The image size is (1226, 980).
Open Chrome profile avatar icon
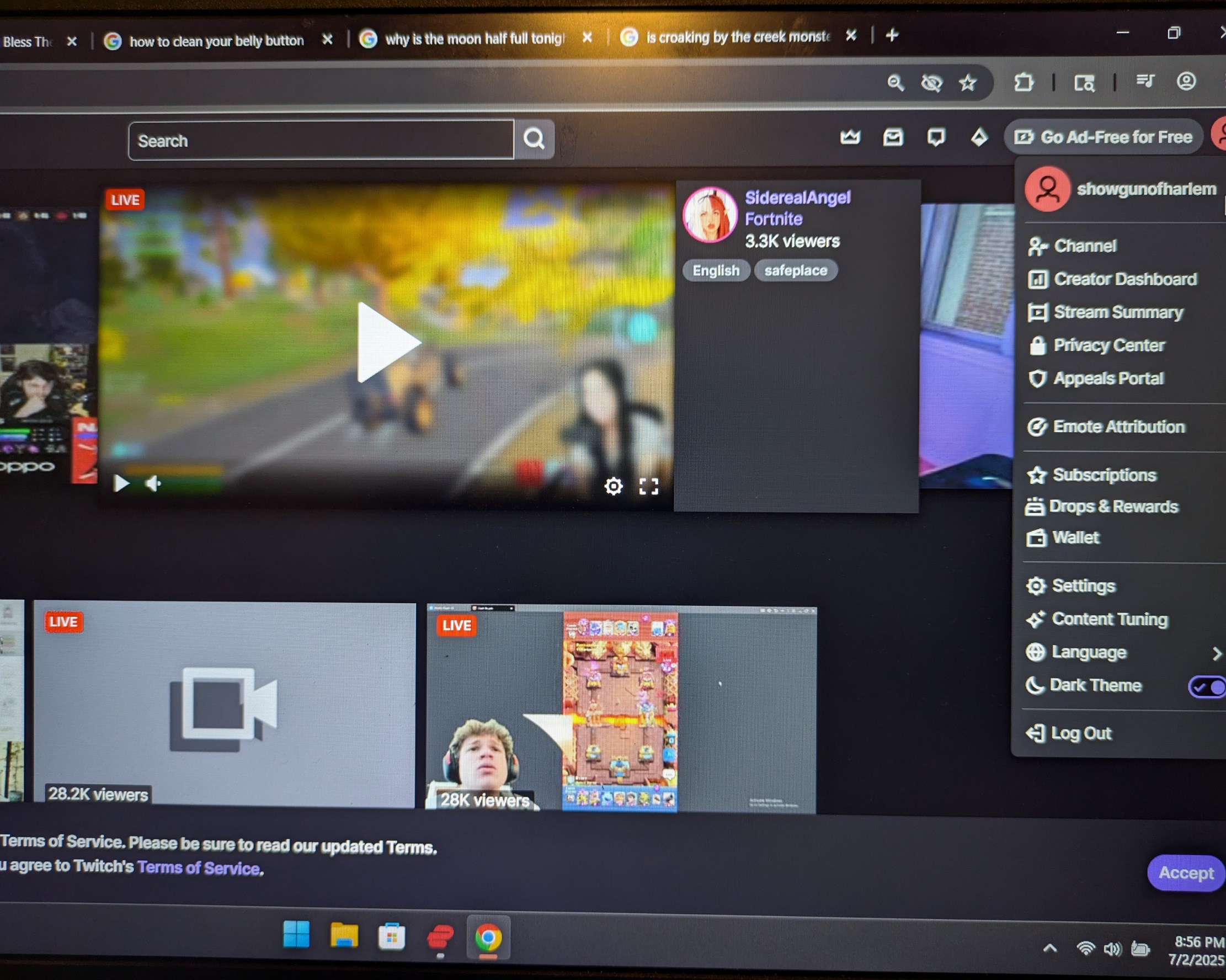1186,81
